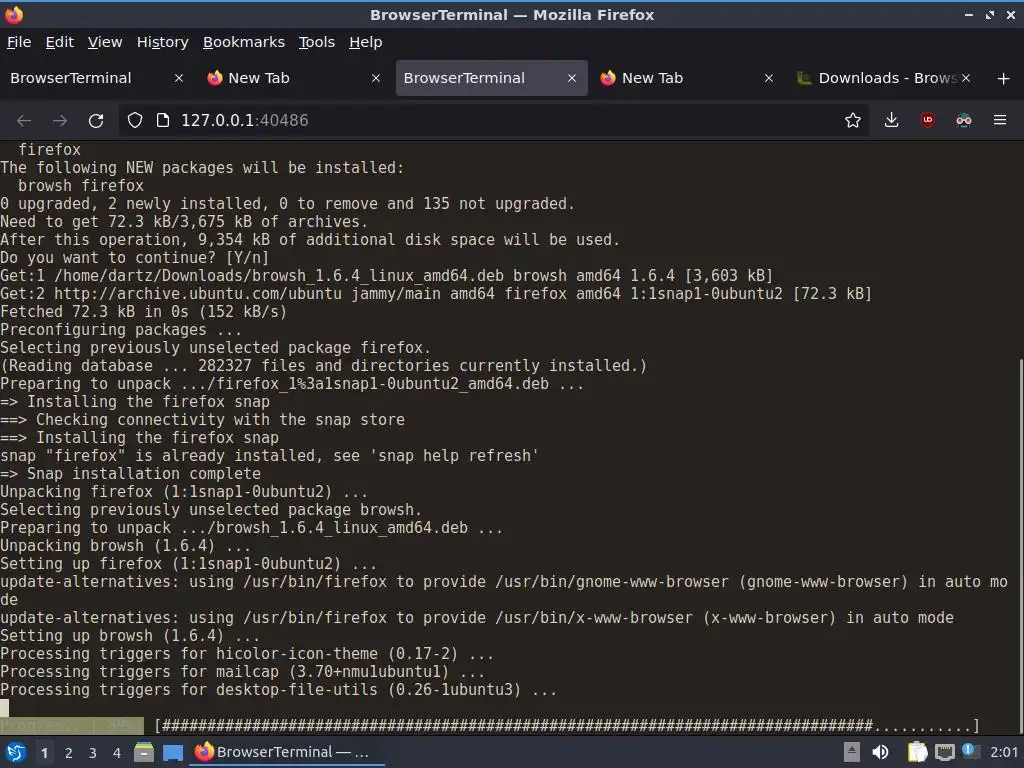Click the 'Snap installation complete' line
The height and width of the screenshot is (768, 1024).
[131, 473]
